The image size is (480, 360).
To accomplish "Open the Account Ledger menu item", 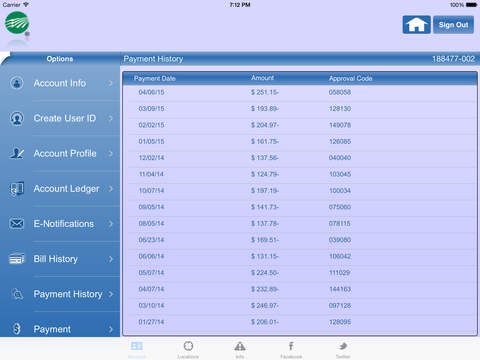I will 60,189.
